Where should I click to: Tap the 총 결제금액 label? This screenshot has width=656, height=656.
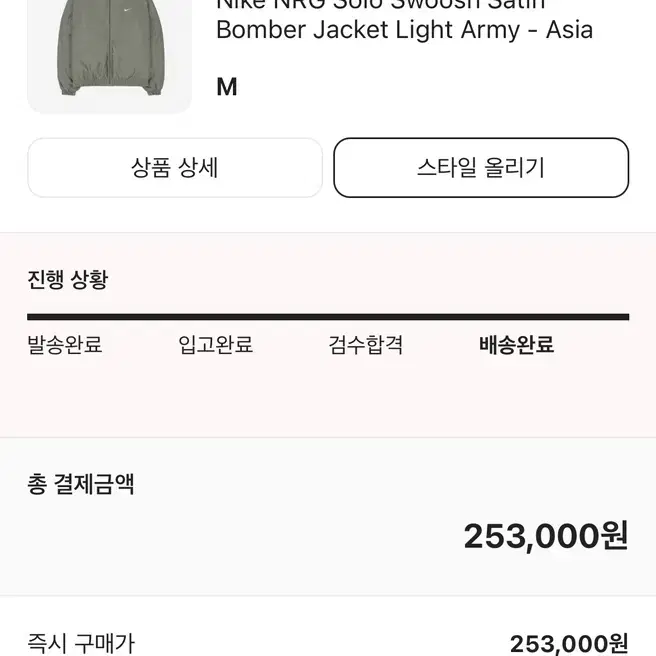click(81, 484)
